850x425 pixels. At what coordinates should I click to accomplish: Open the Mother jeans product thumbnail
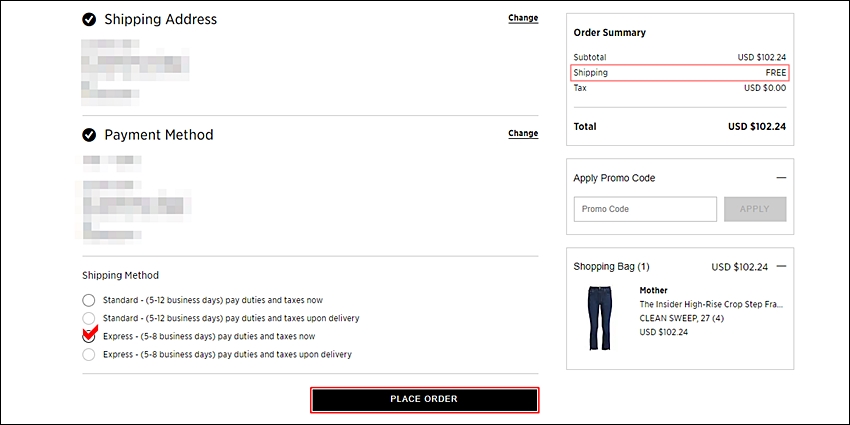(599, 319)
